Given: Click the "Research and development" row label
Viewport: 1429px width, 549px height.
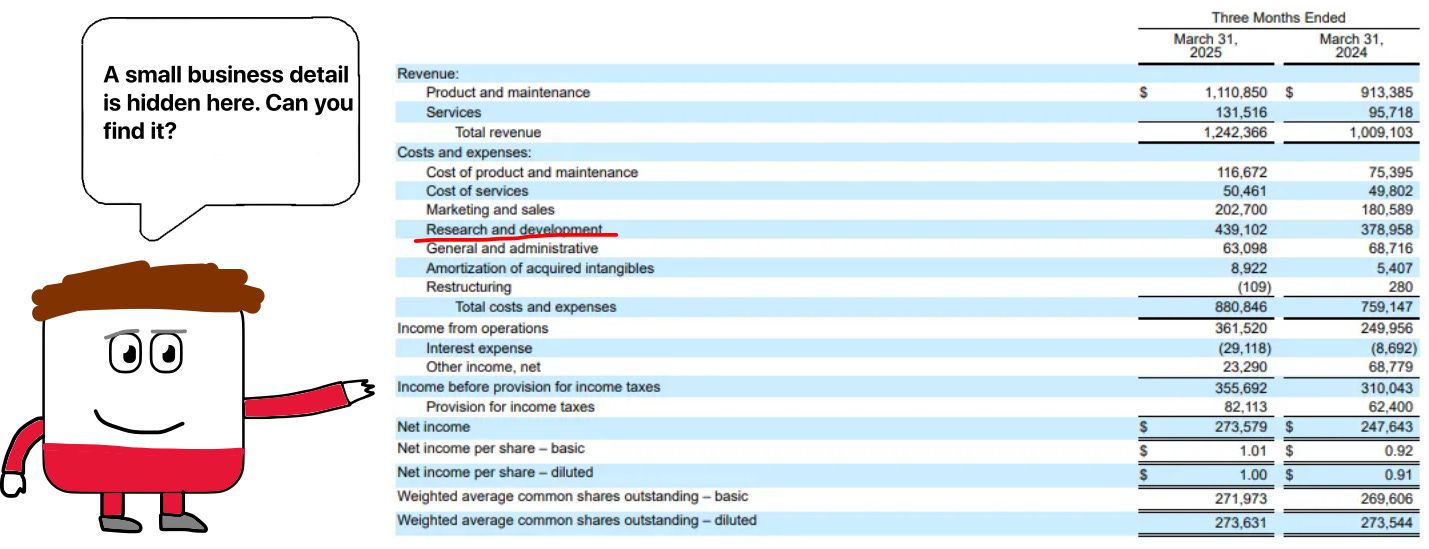Looking at the screenshot, I should click(x=514, y=229).
